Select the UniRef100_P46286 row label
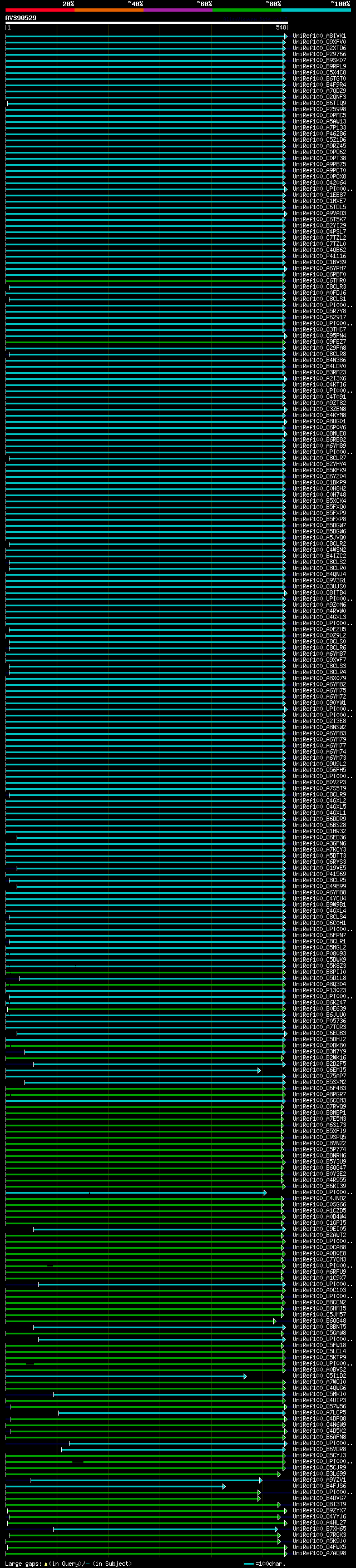The height and width of the screenshot is (1568, 356). (319, 133)
